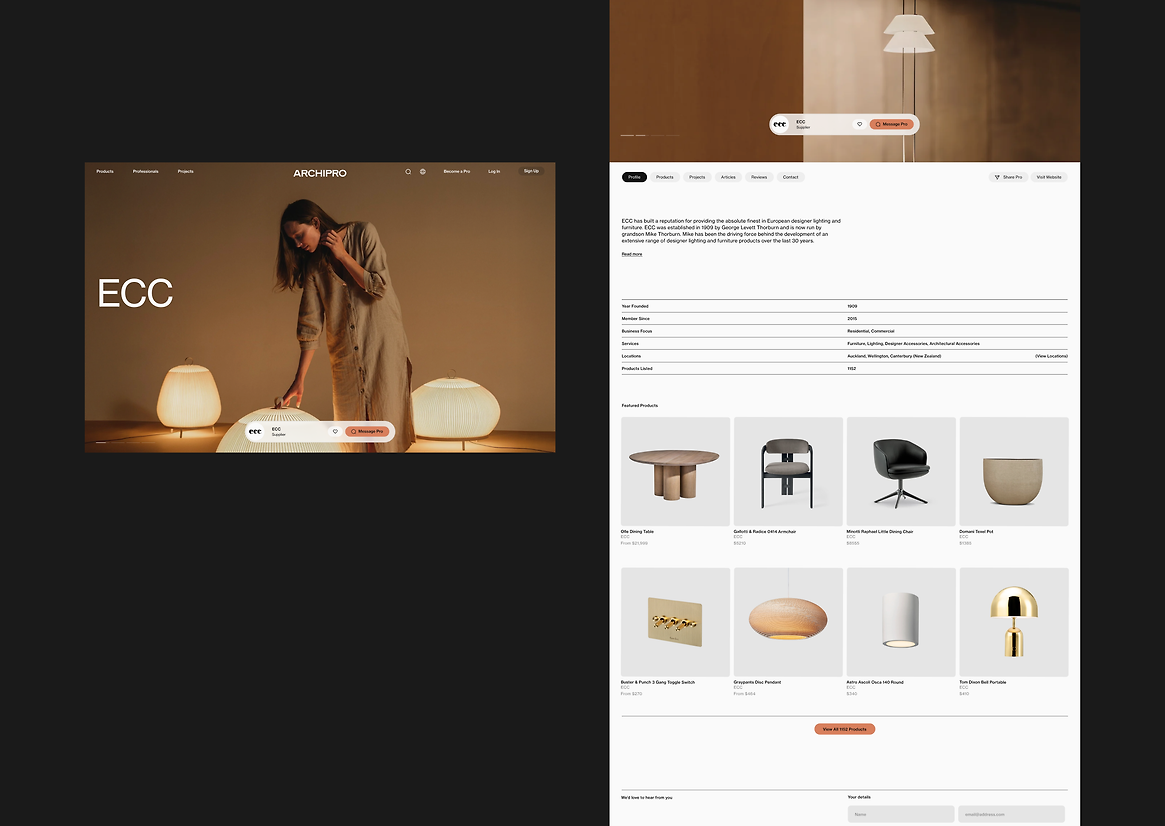Open the Domani Texel Pot image
Viewport: 1165px width, 826px height.
click(x=1014, y=472)
